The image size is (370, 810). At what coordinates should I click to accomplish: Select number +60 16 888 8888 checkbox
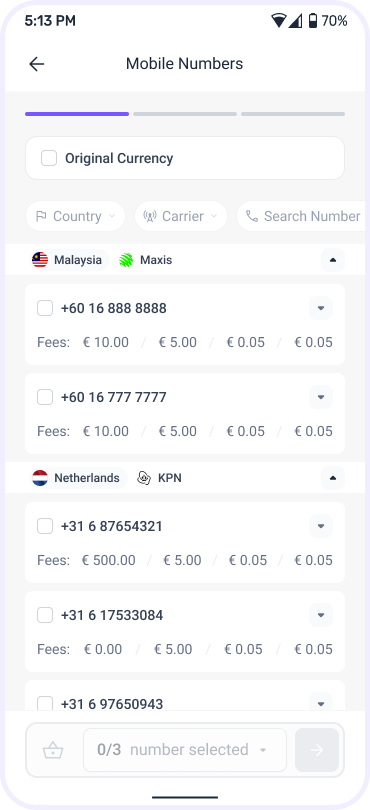45,308
